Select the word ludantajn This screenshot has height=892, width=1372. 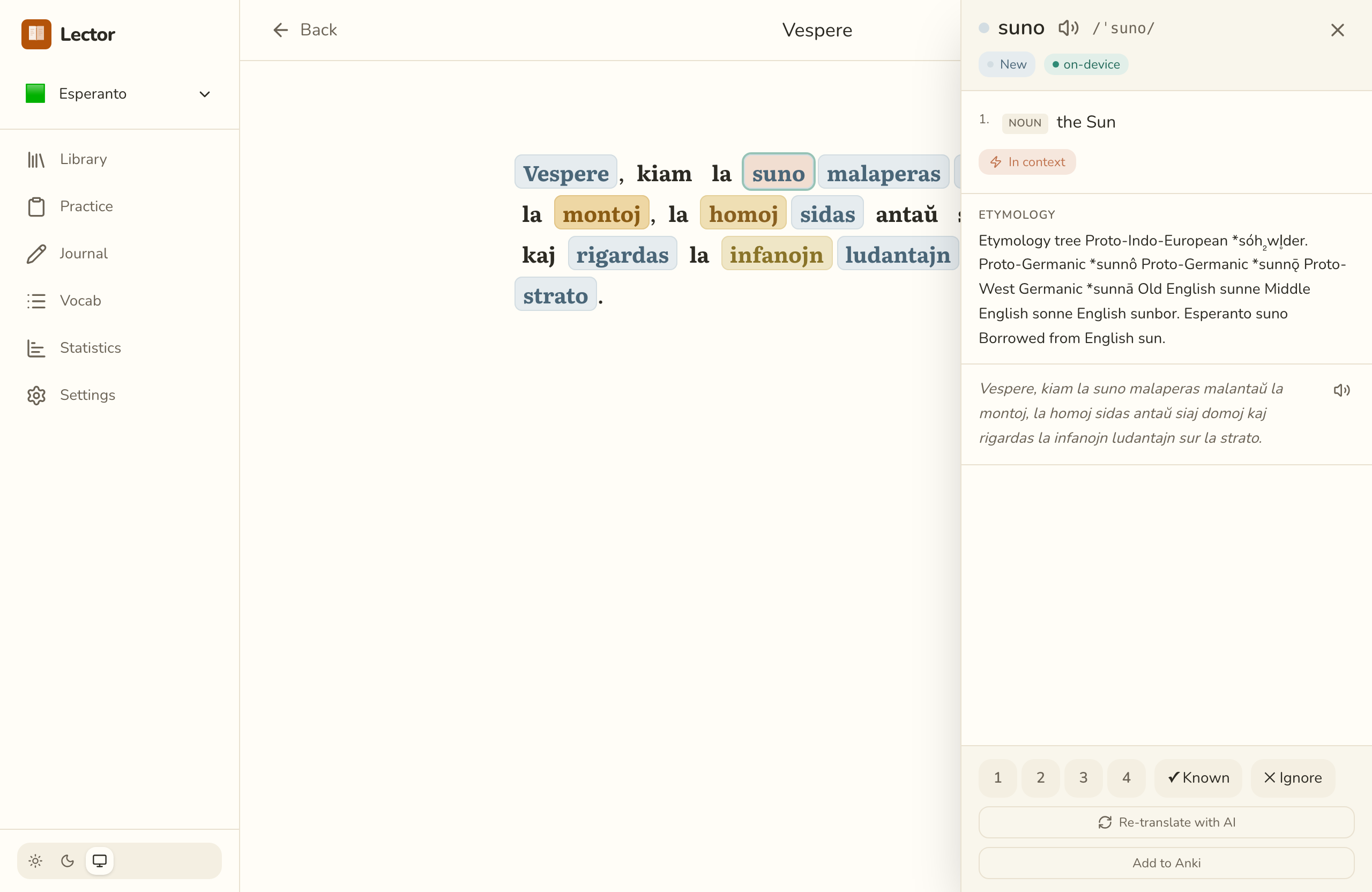898,254
